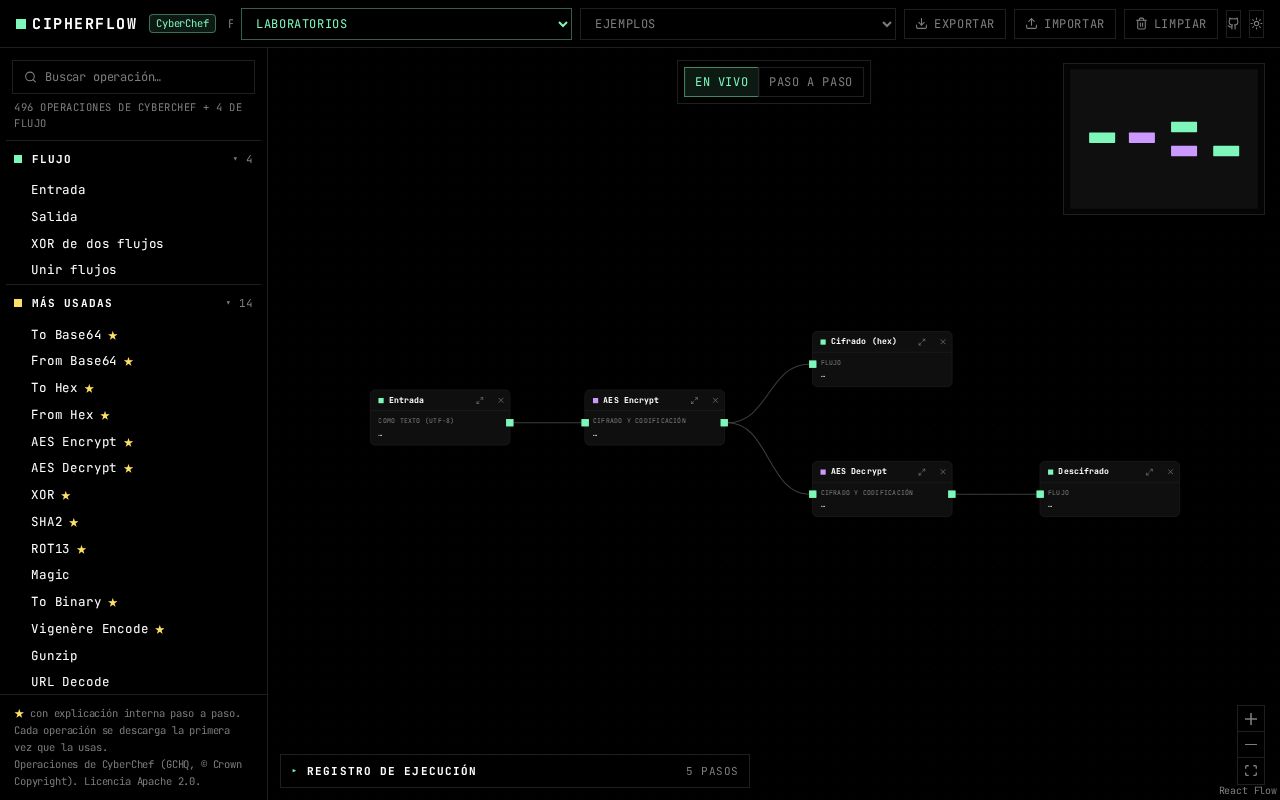The height and width of the screenshot is (800, 1280).
Task: Close the Cifrado (hex) node
Action: [943, 342]
